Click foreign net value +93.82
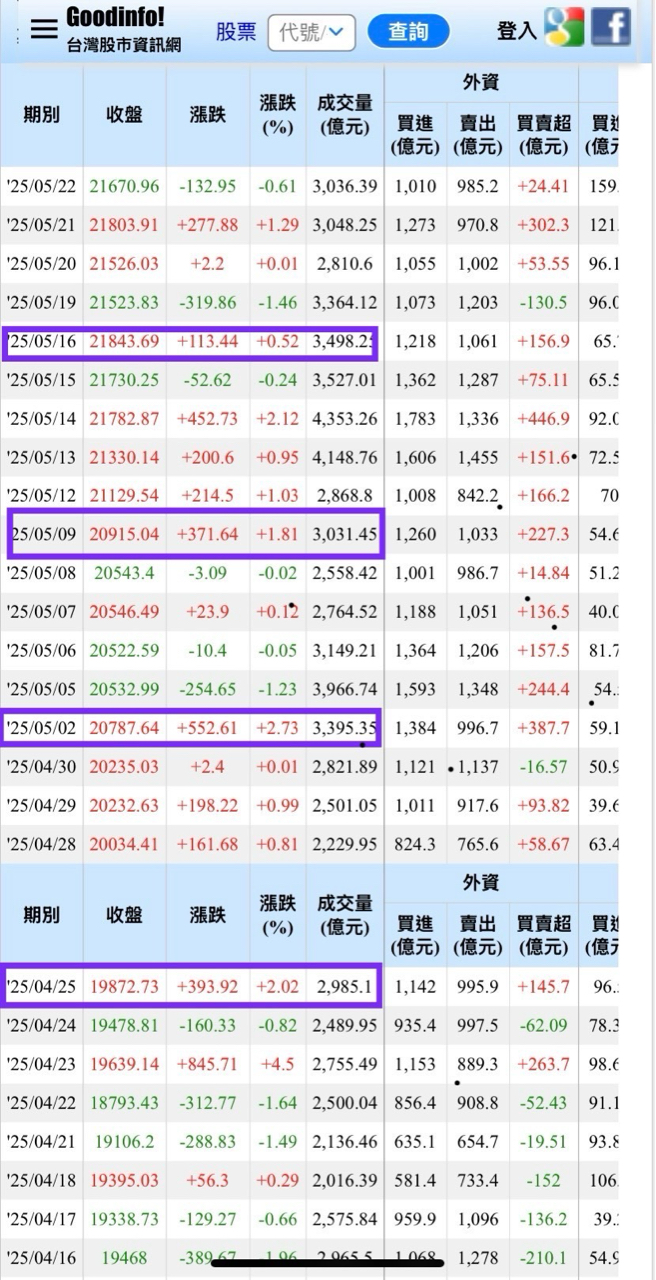 pyautogui.click(x=543, y=806)
